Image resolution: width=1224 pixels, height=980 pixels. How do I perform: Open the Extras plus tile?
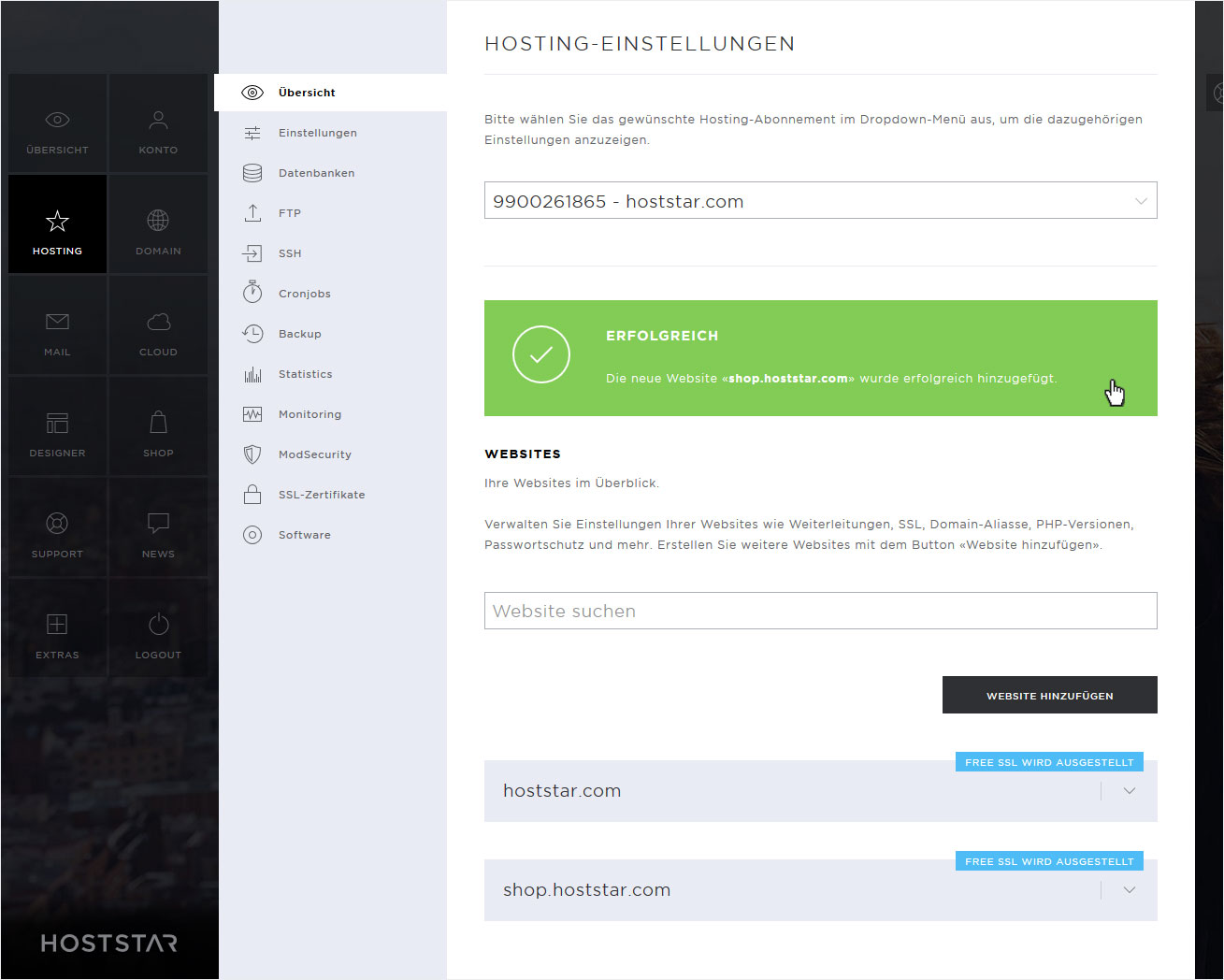pyautogui.click(x=57, y=628)
